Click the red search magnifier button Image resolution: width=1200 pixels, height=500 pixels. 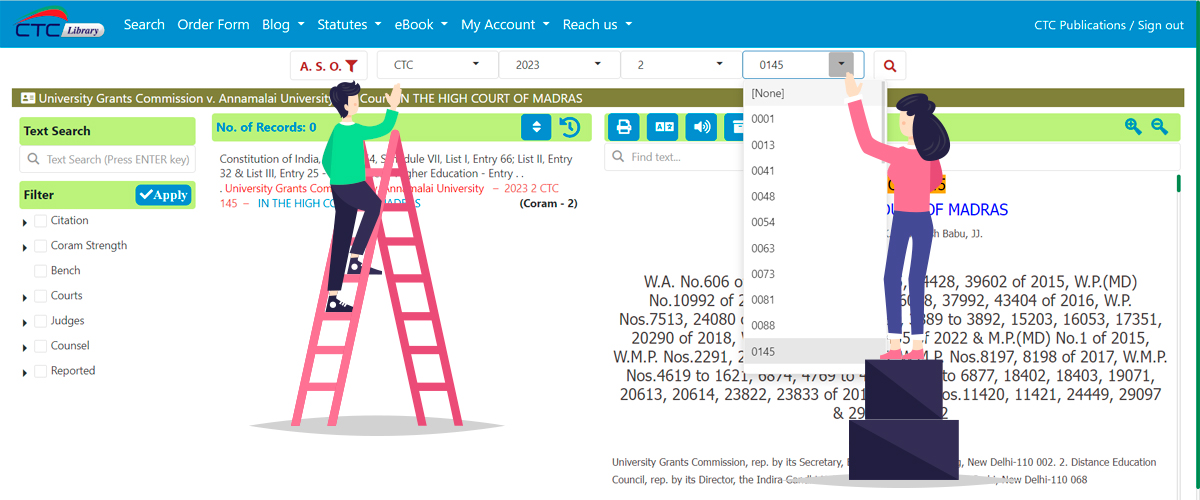point(889,66)
